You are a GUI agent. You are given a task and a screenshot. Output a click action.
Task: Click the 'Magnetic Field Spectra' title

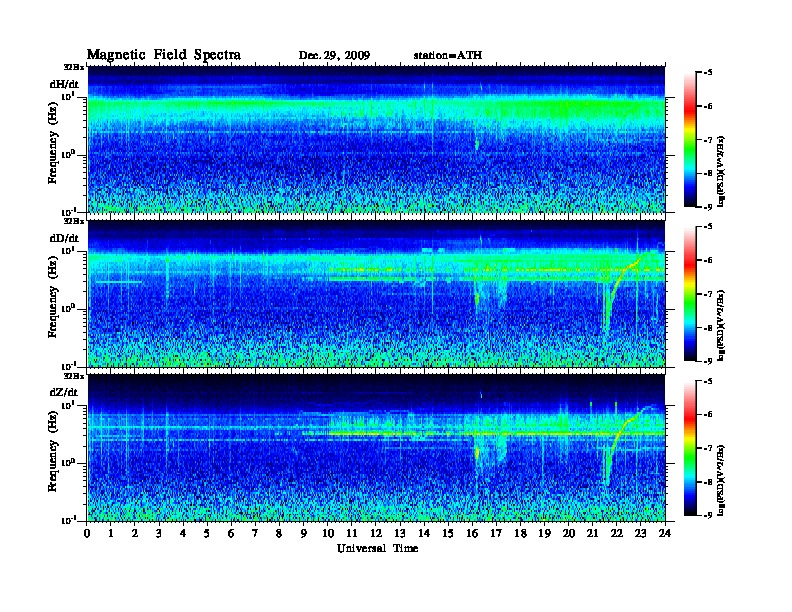pyautogui.click(x=164, y=55)
